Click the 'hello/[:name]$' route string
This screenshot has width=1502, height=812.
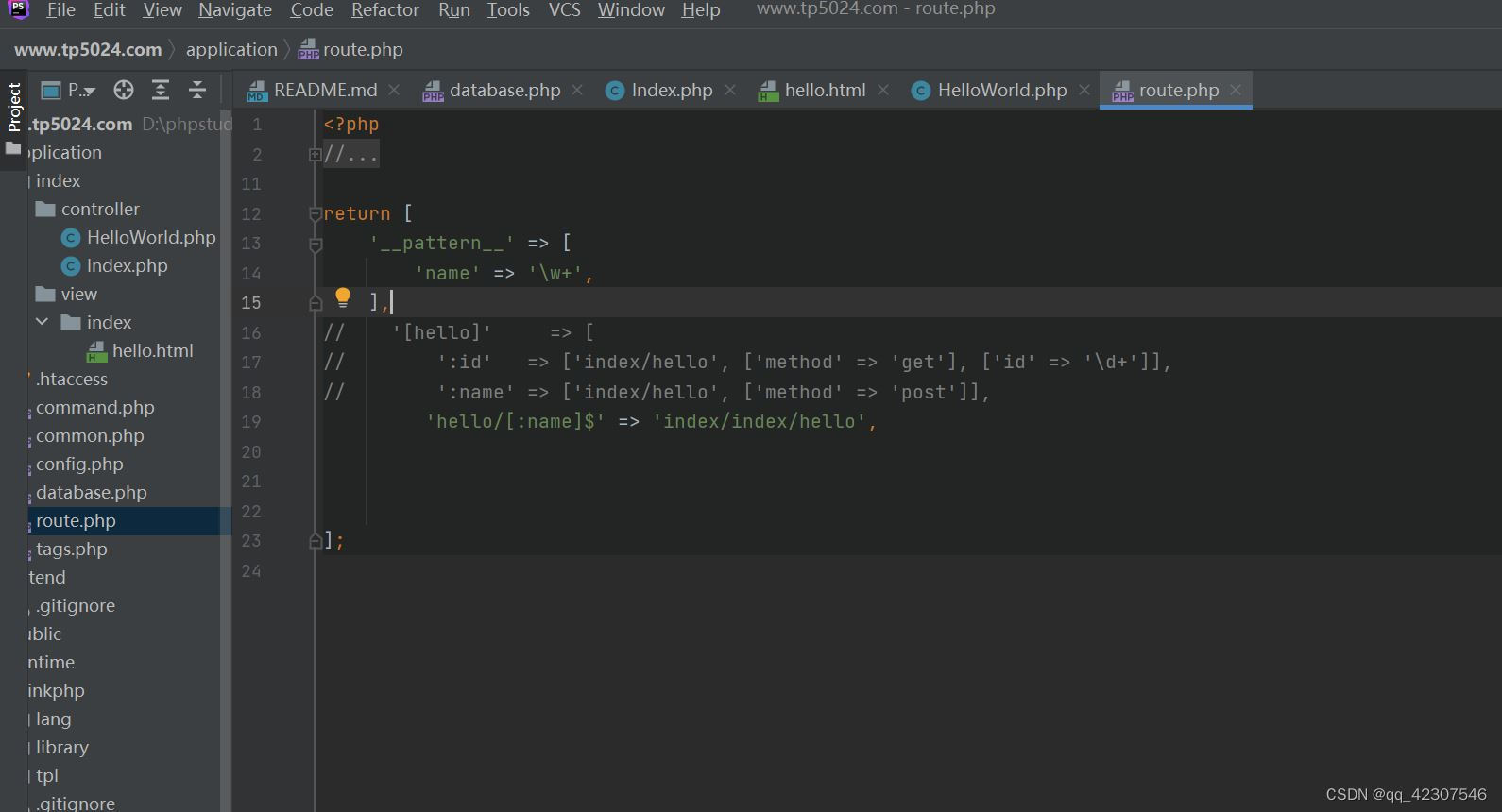coord(515,421)
